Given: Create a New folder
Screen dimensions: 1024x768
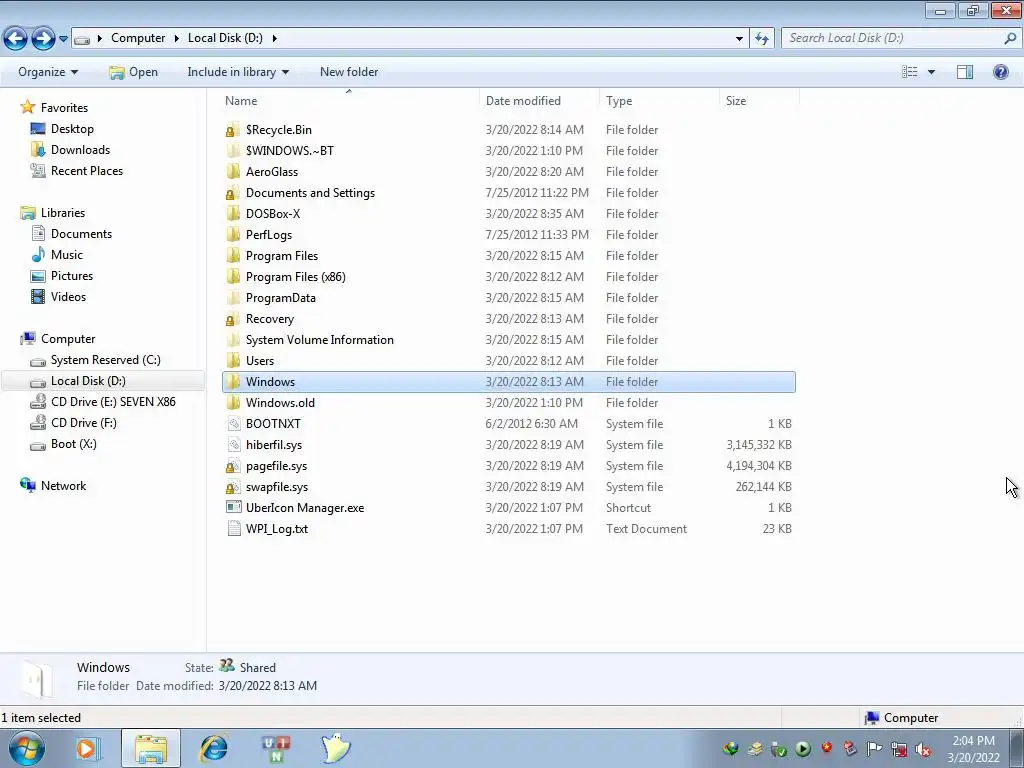Looking at the screenshot, I should (x=349, y=72).
